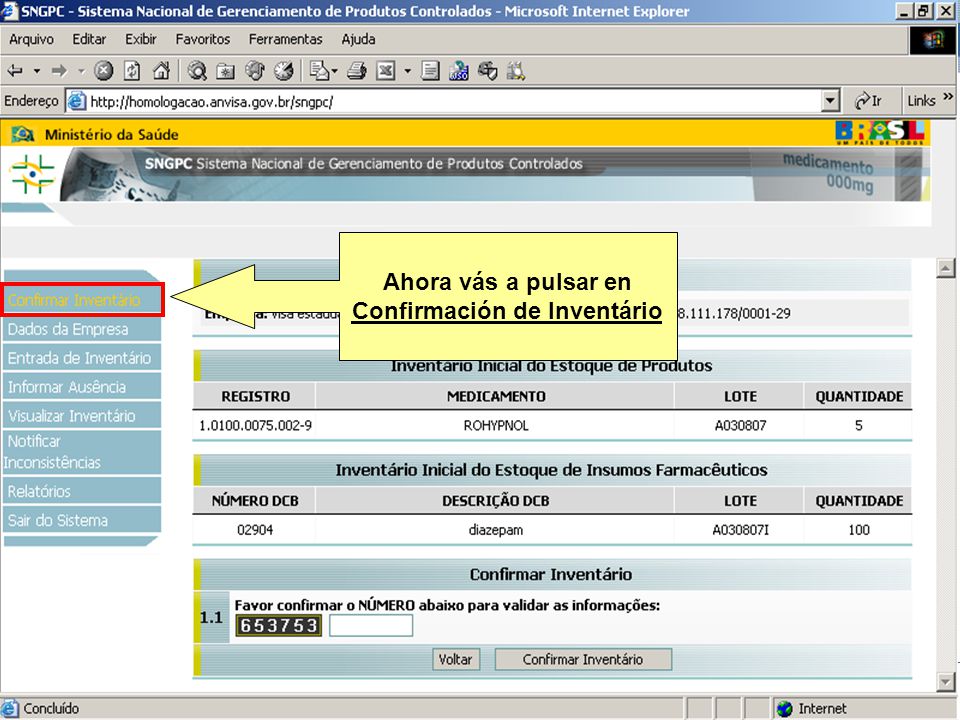Click the lote A030807 cell
960x720 pixels.
click(740, 426)
